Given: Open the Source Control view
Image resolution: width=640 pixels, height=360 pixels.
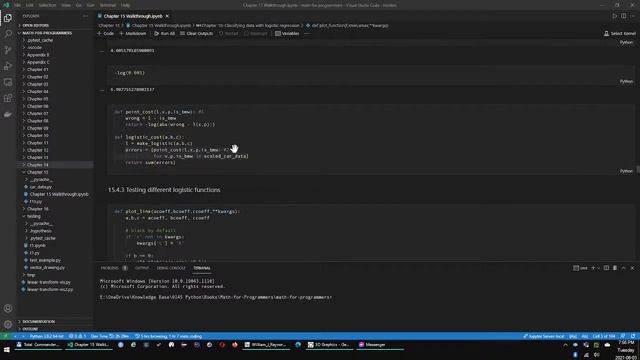Looking at the screenshot, I should click(8, 50).
